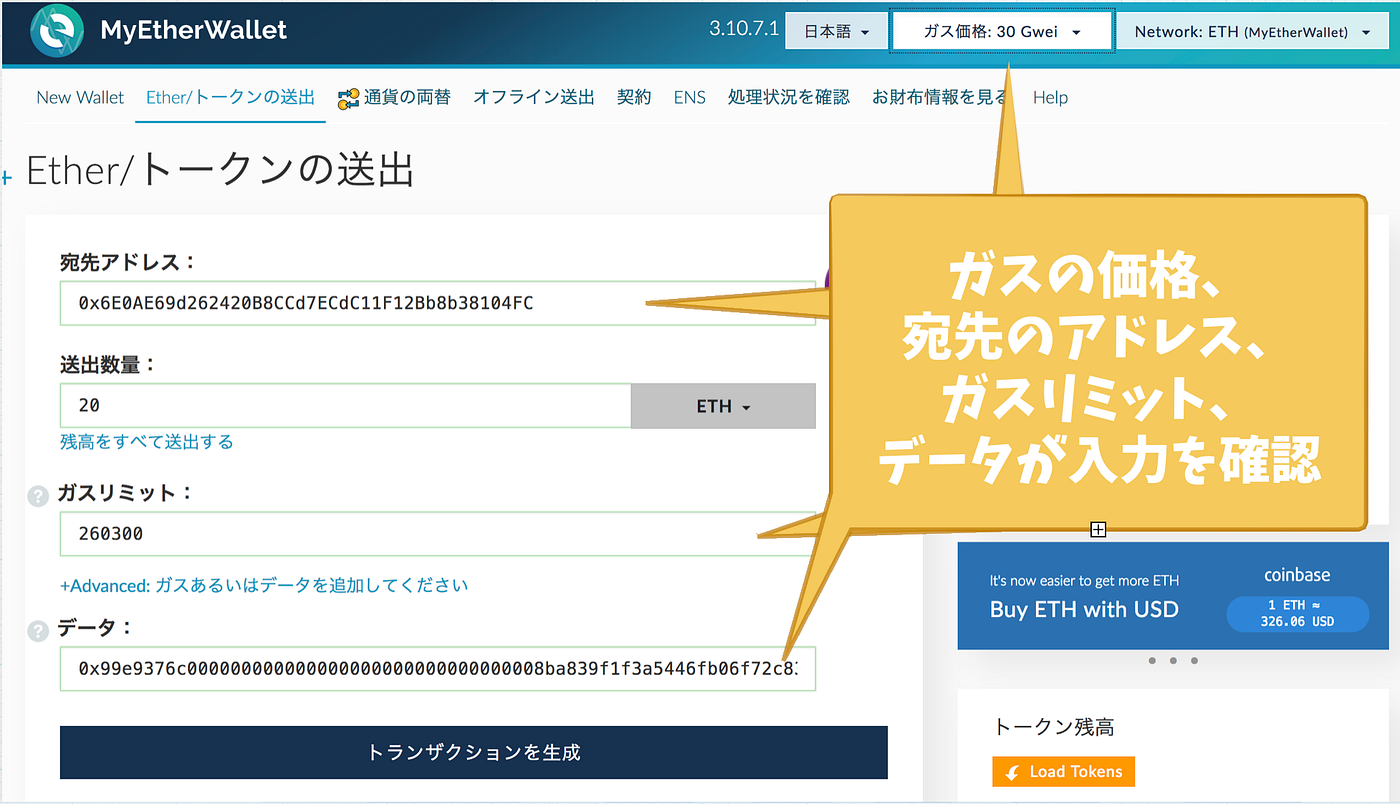Click the swap icon beside 通貨の両替
Screen dimensions: 1400x804
click(x=348, y=97)
